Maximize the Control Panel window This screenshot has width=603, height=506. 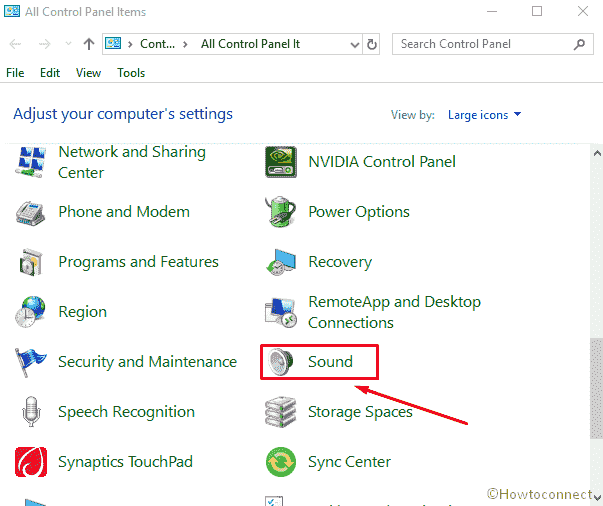click(537, 11)
